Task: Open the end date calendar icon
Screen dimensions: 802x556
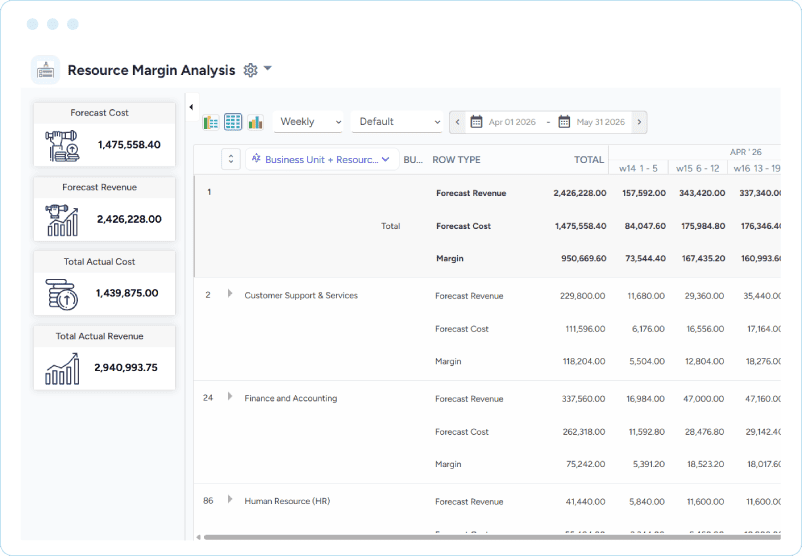Action: click(564, 122)
